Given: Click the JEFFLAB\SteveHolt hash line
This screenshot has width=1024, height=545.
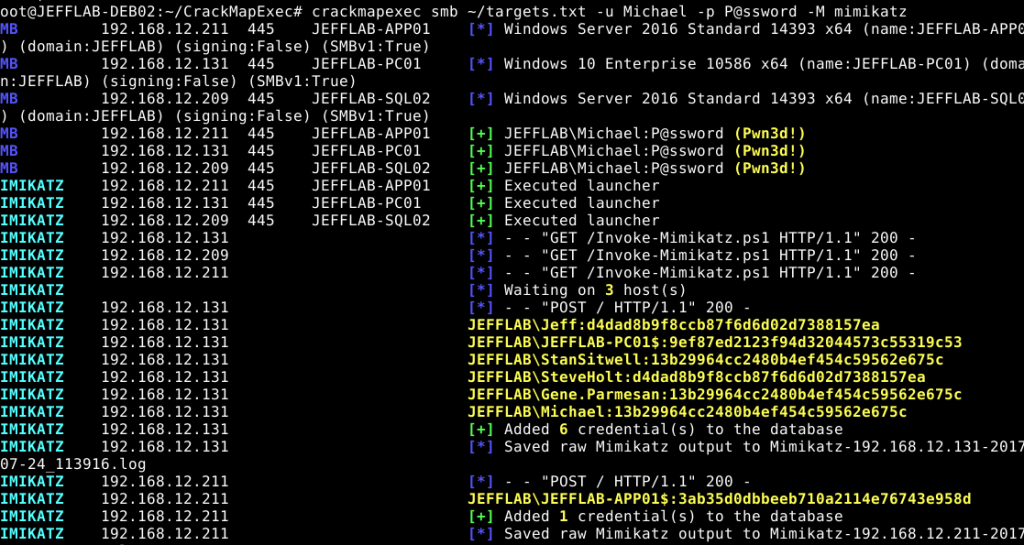Looking at the screenshot, I should [x=696, y=377].
